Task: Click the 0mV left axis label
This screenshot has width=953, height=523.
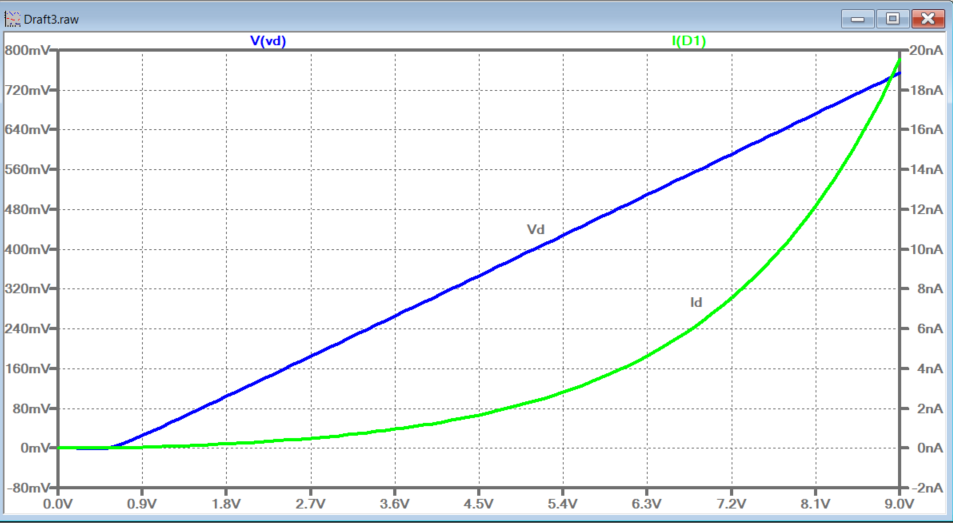Action: [x=35, y=448]
